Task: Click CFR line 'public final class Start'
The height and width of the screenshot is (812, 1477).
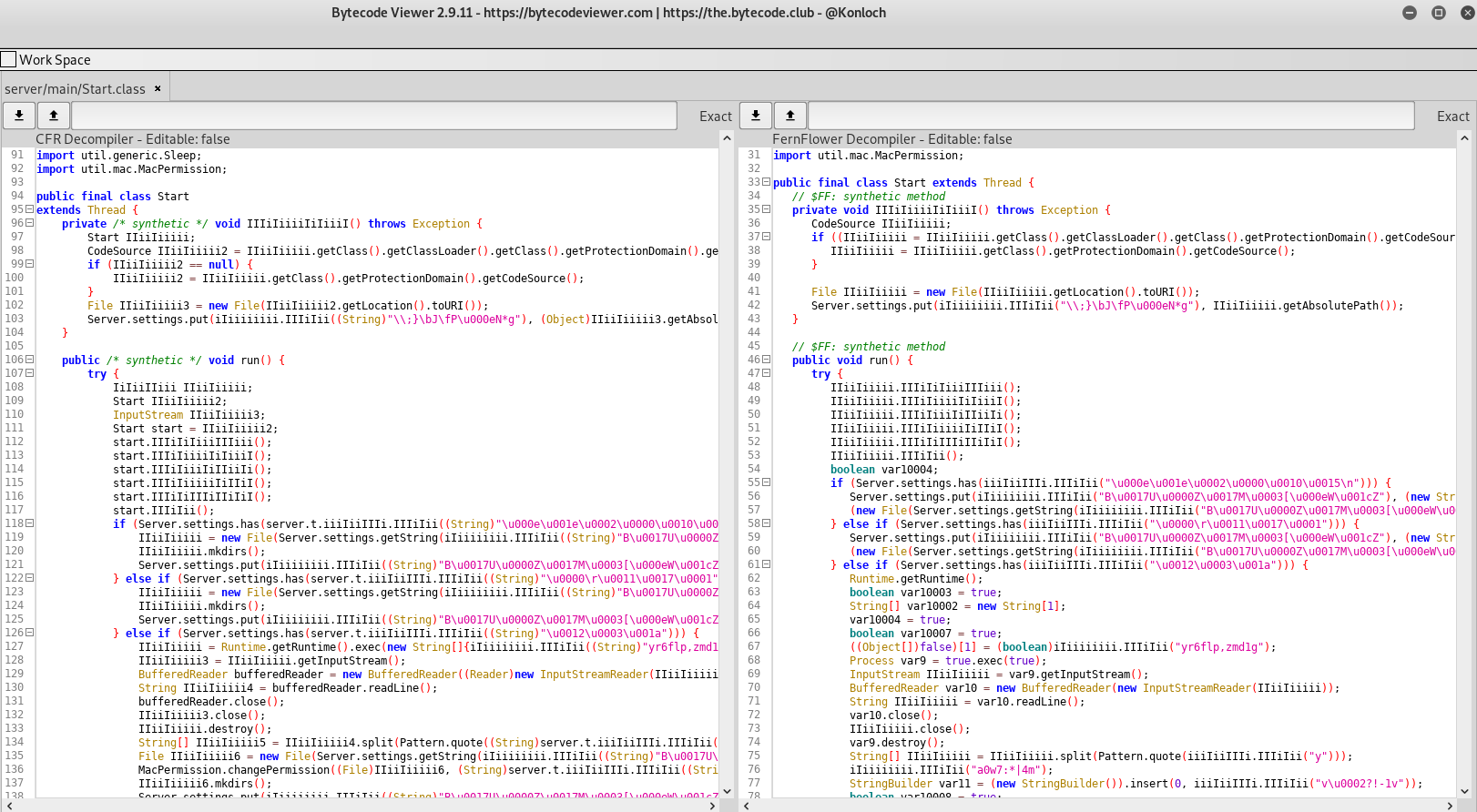Action: pos(113,196)
